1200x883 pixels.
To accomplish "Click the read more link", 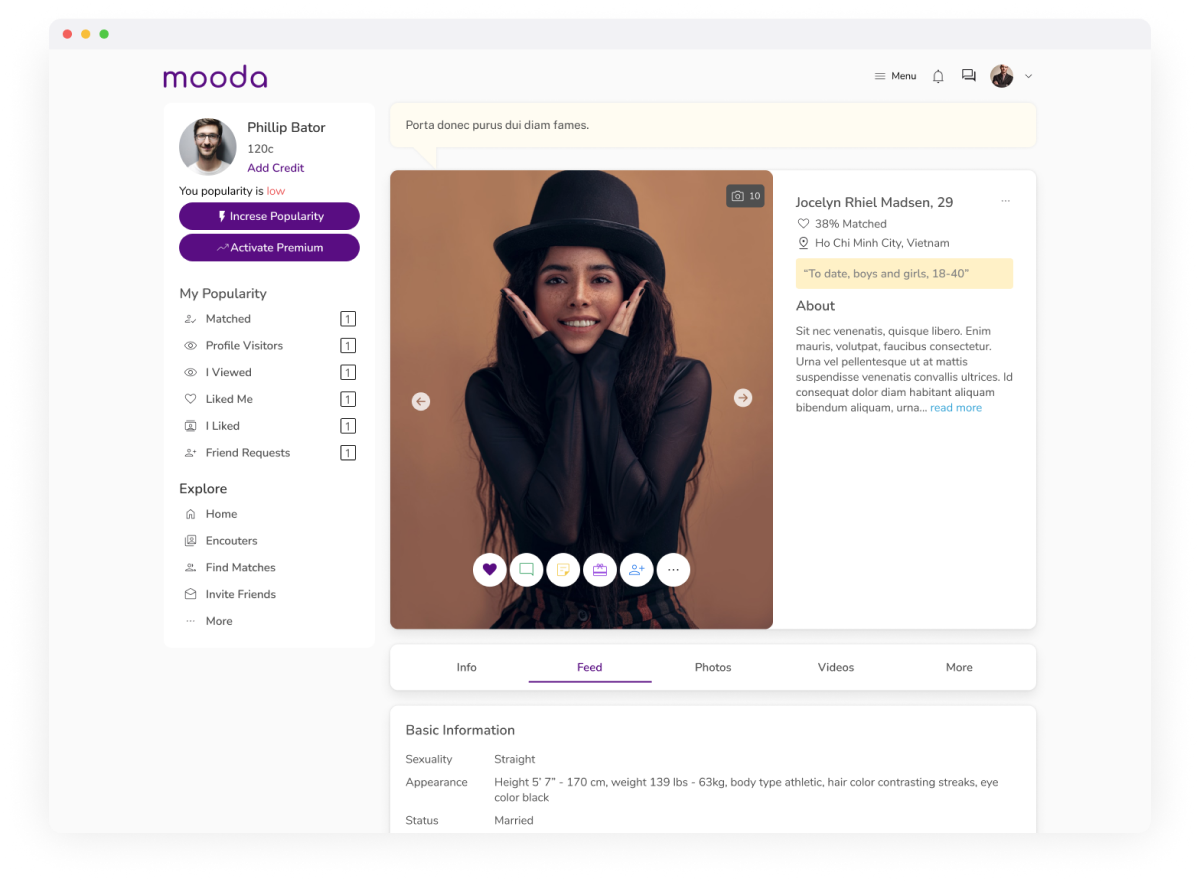I will tap(956, 408).
